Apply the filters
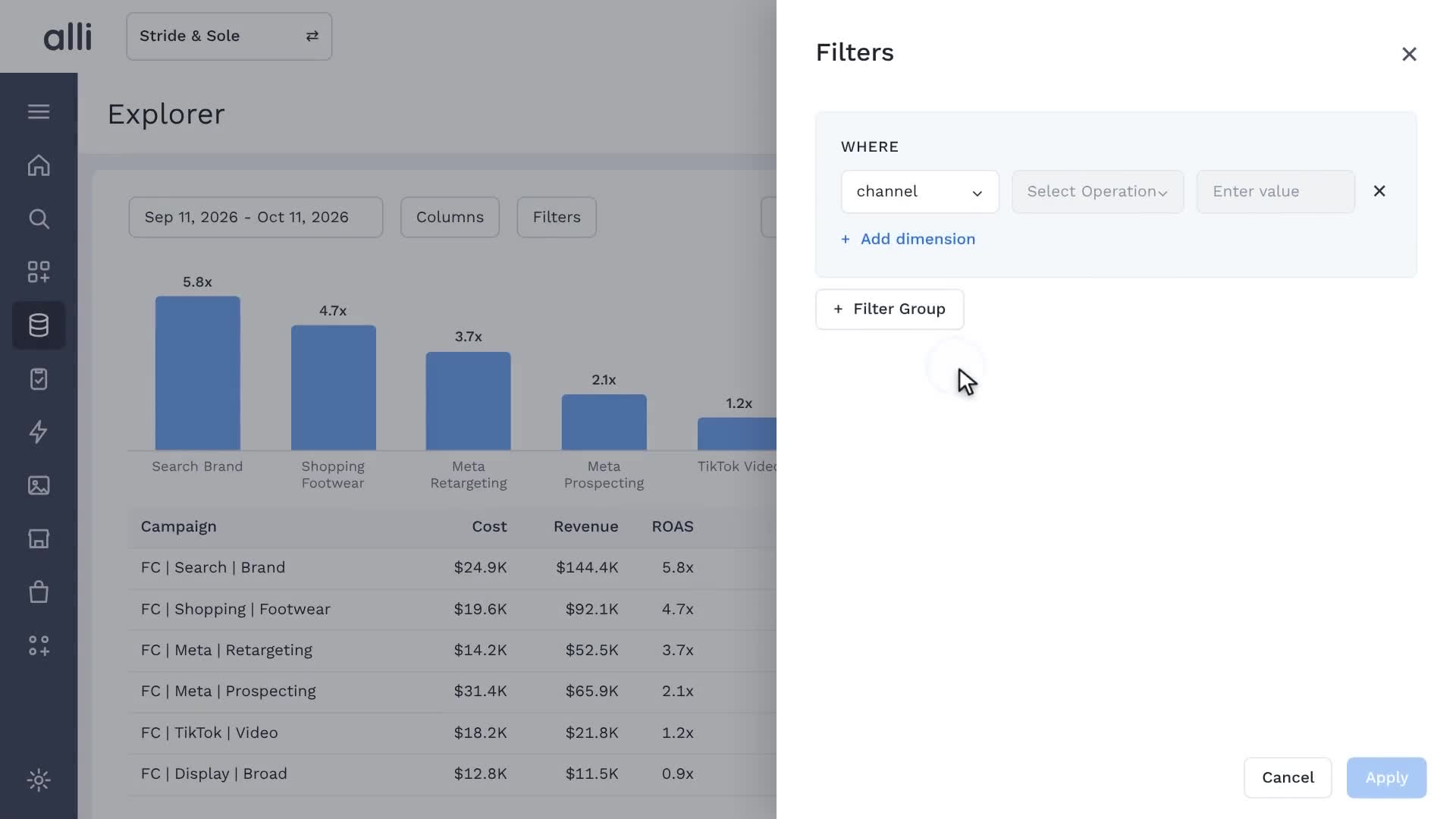The height and width of the screenshot is (819, 1456). coord(1386,777)
